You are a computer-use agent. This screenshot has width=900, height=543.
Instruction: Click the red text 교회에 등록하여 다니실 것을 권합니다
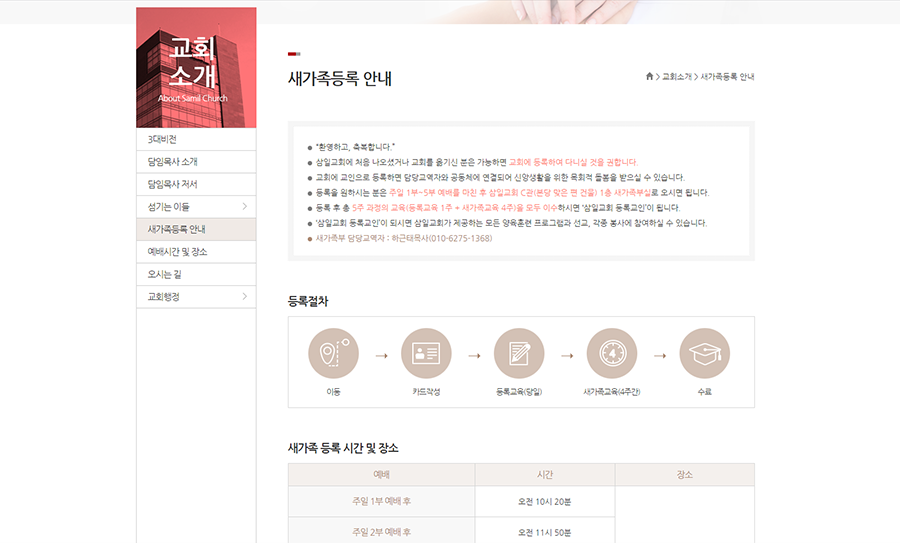573,162
